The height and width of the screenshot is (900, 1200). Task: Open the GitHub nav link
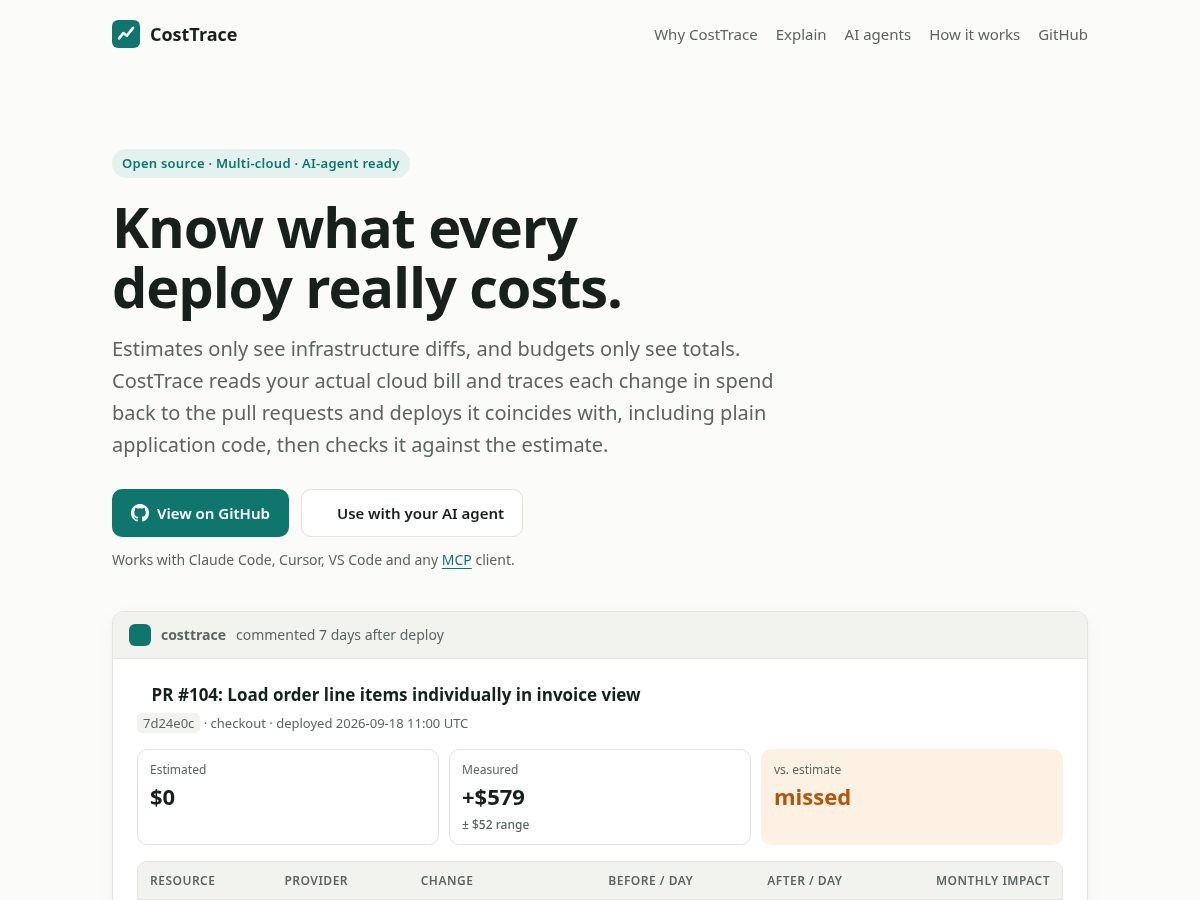pos(1063,35)
